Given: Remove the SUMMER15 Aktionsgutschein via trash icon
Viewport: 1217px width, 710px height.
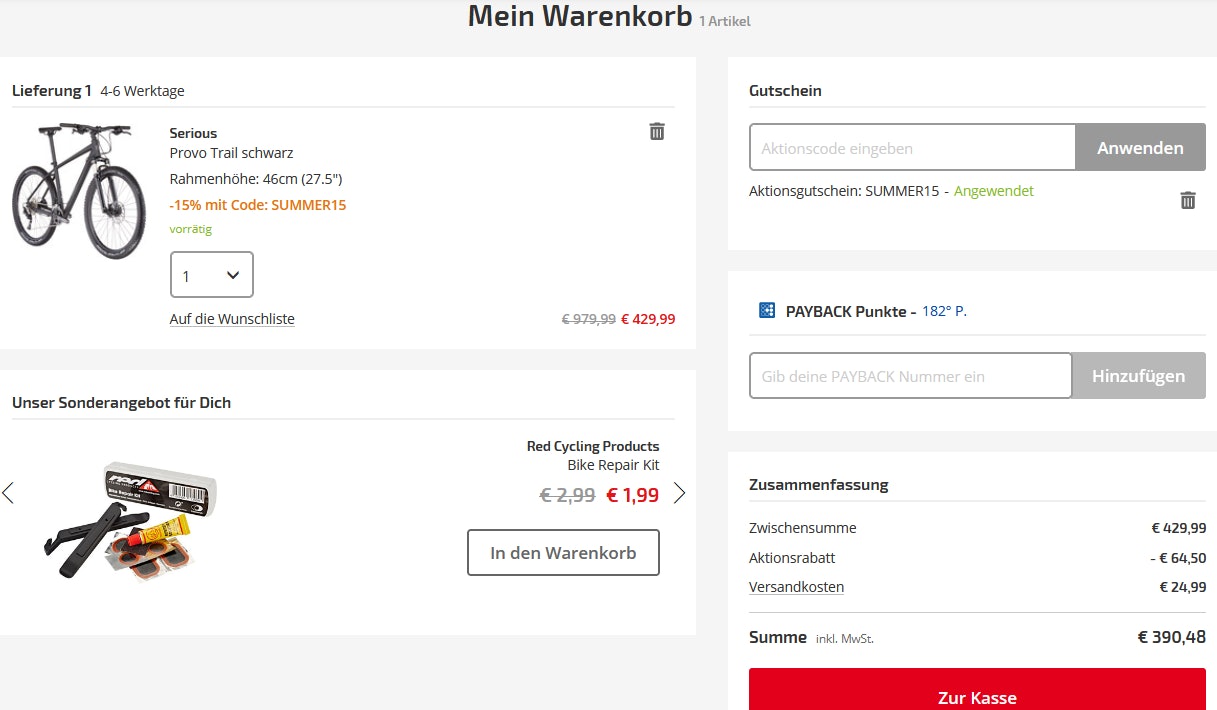Looking at the screenshot, I should click(1187, 200).
